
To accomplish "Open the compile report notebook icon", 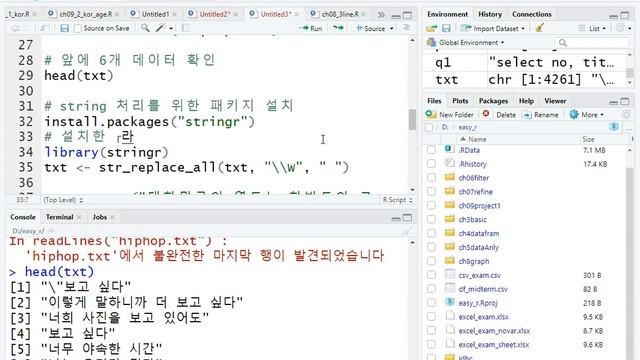I will coord(186,28).
